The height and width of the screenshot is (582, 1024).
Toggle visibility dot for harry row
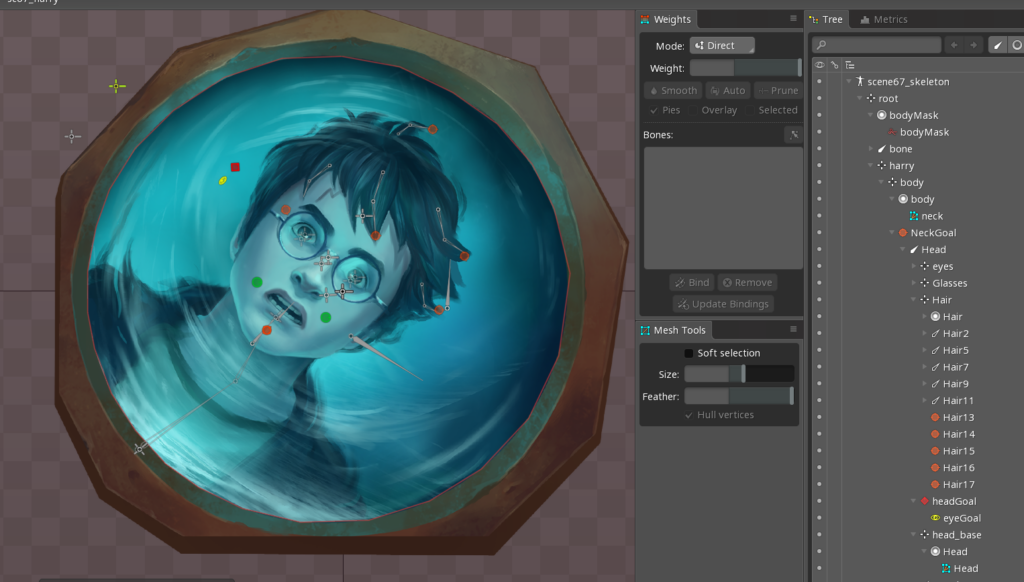point(819,165)
